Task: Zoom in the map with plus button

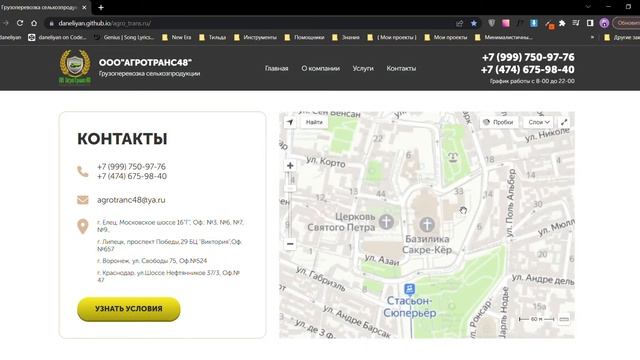Action: tap(290, 166)
